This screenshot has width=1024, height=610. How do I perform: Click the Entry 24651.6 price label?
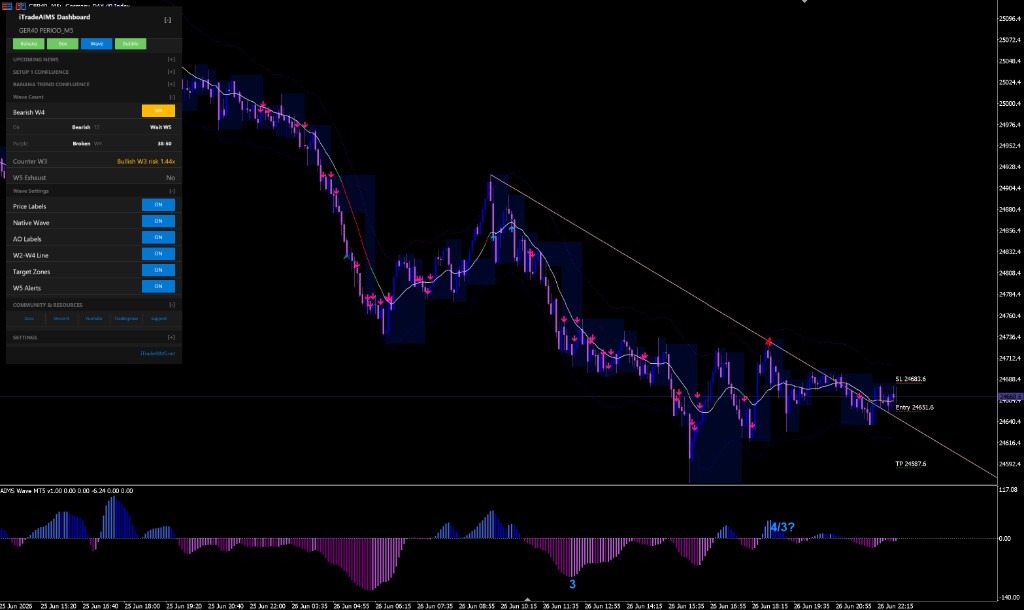pos(914,408)
